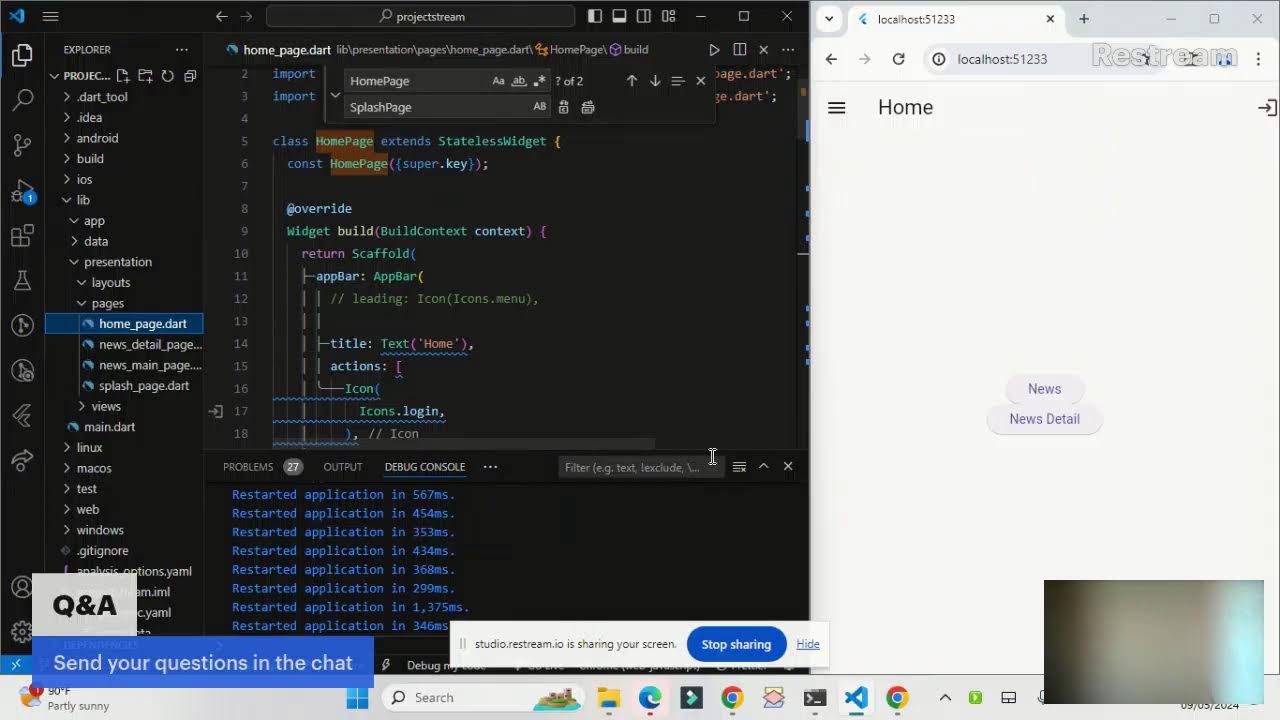This screenshot has width=1280, height=720.
Task: Open the Search view in the activity bar
Action: coord(22,99)
